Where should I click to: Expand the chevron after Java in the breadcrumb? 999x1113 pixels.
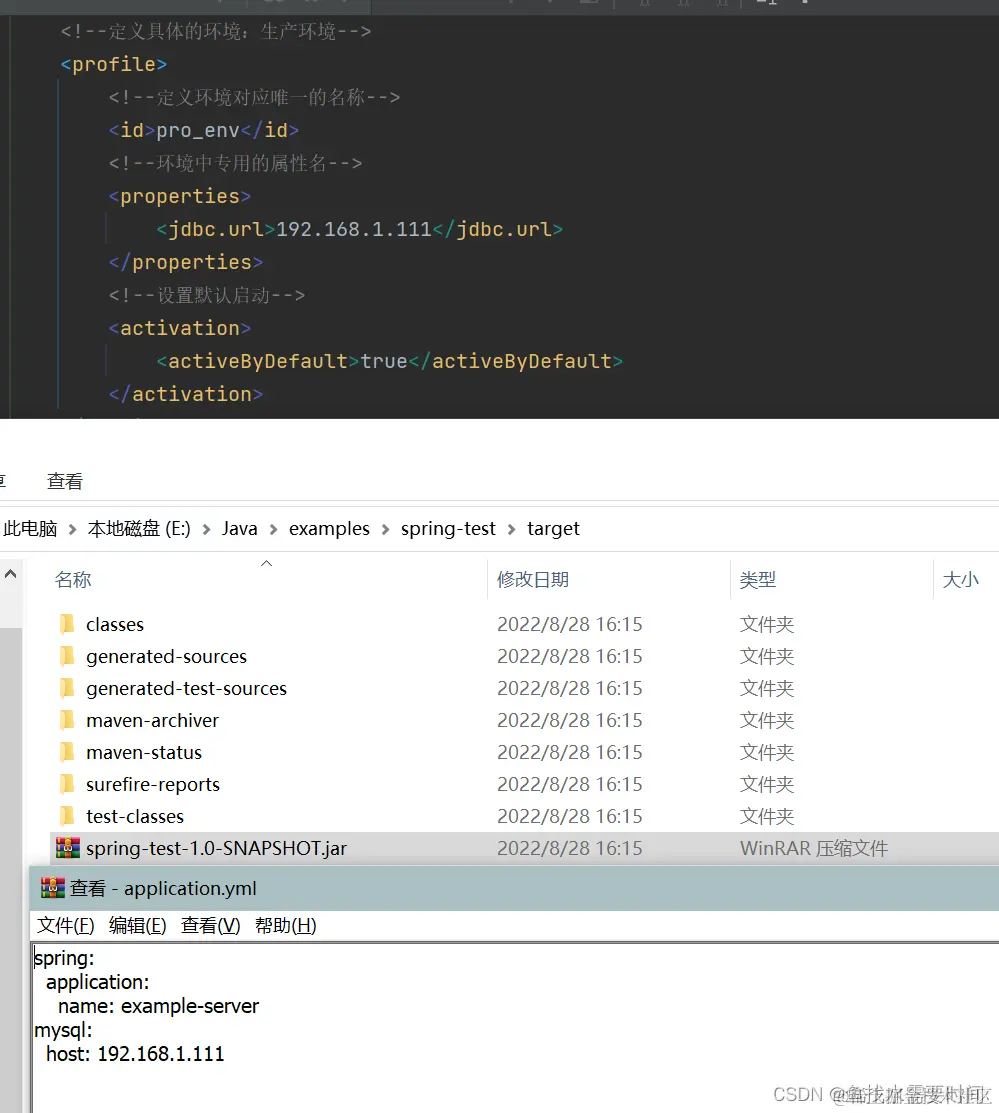(273, 530)
